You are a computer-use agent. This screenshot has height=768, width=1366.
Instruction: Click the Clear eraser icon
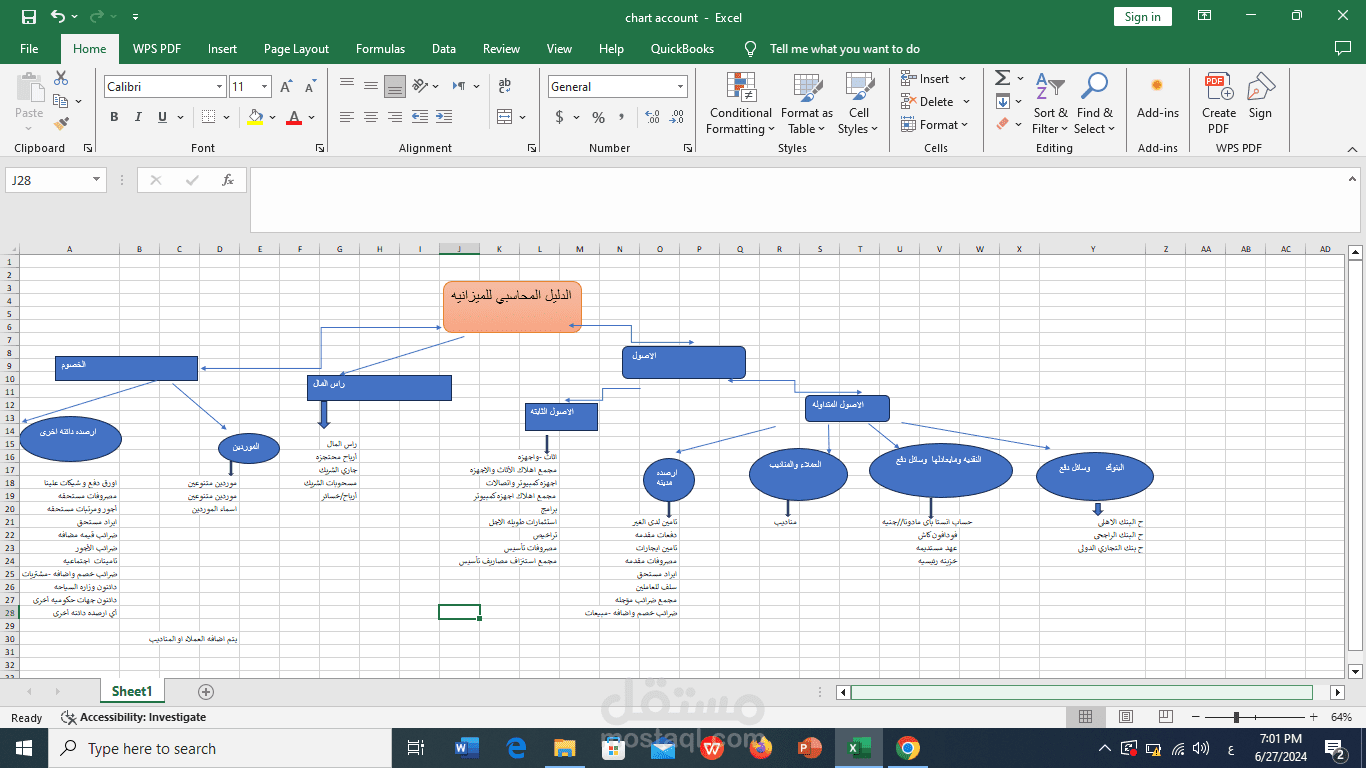click(x=1002, y=124)
